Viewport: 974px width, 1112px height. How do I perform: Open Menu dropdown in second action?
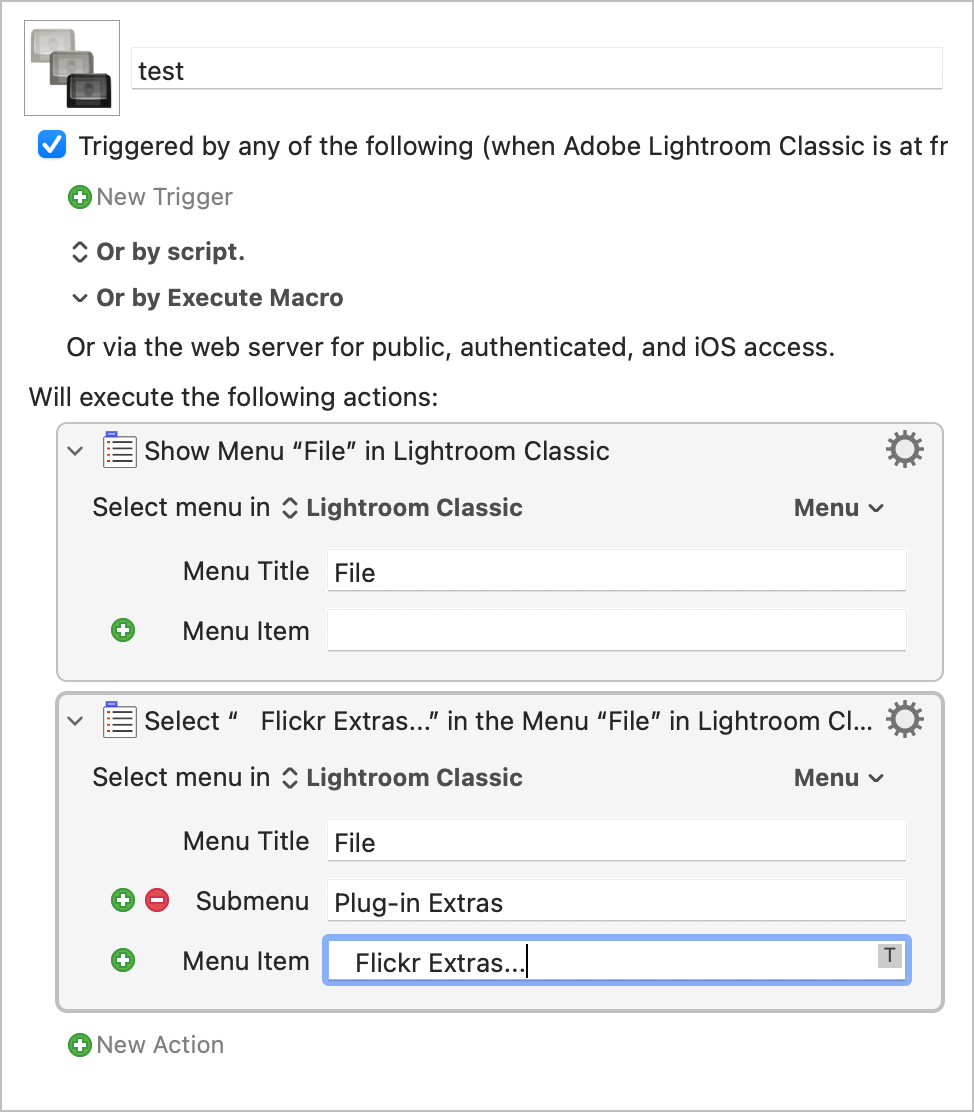(x=839, y=778)
